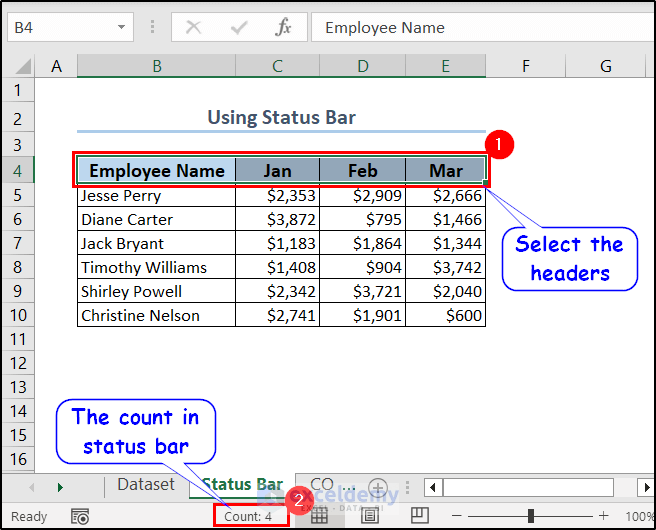Image resolution: width=656 pixels, height=530 pixels.
Task: Click the Using Status Bar title cell
Action: 281,118
